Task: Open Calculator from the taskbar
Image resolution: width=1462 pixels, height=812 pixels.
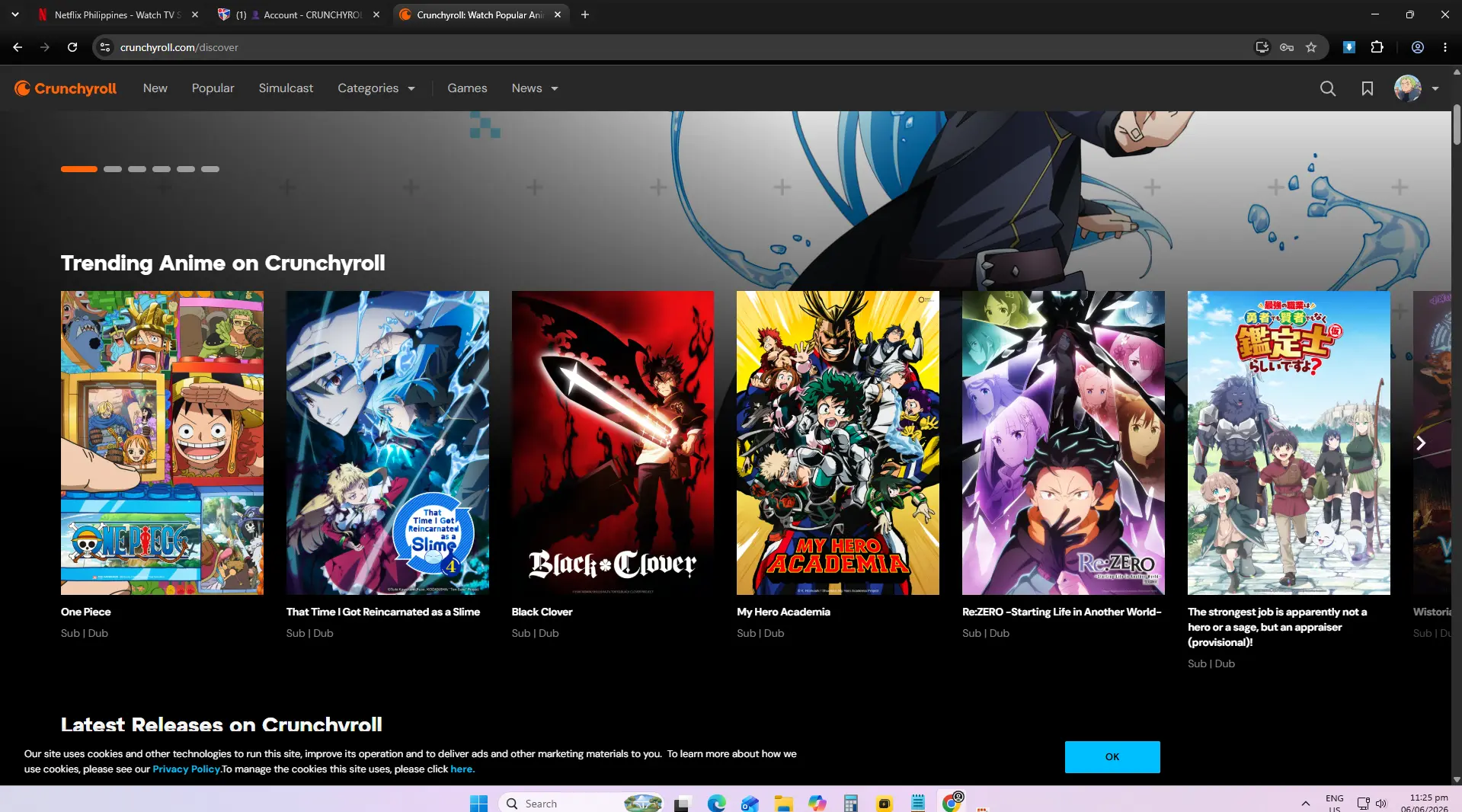Action: pos(850,803)
